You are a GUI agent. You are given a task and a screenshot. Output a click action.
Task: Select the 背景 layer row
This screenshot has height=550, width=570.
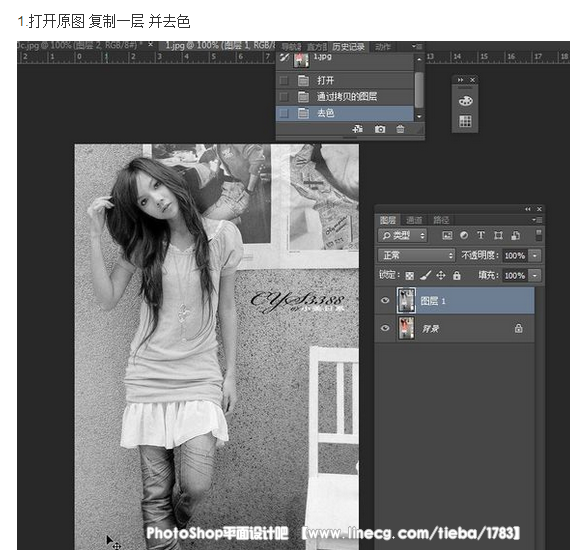(x=454, y=328)
